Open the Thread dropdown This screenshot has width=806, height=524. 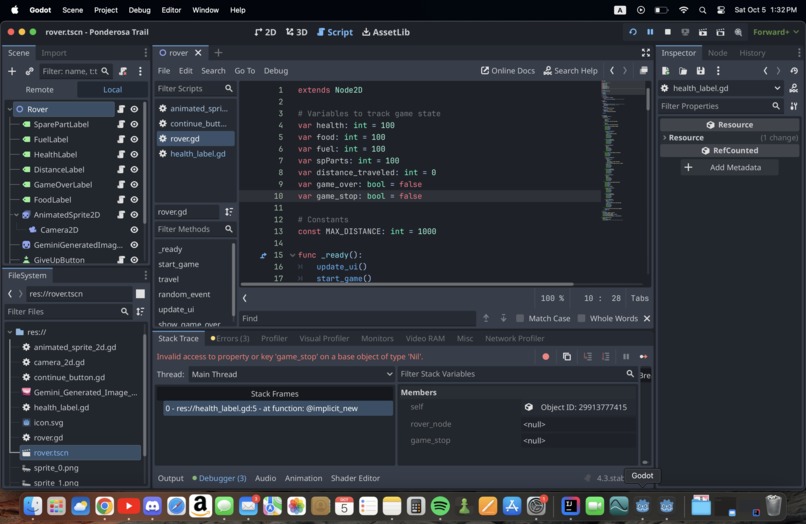coord(291,374)
